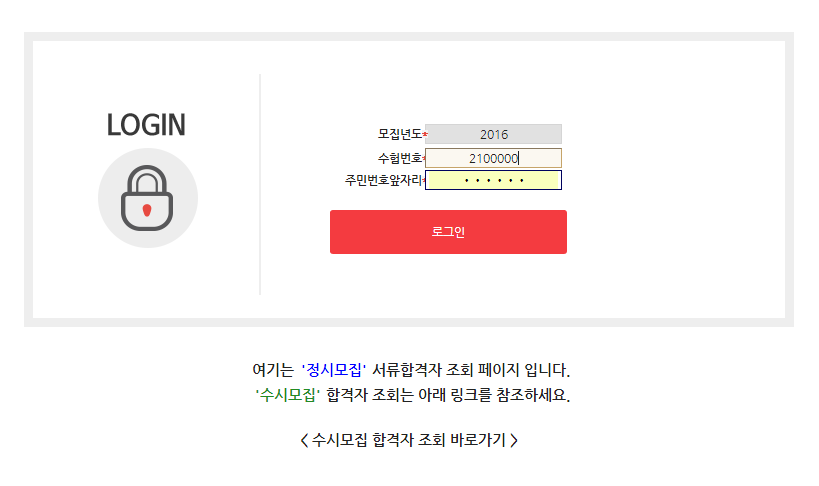Click the left angle bracket before 수시모집 link

pyautogui.click(x=304, y=439)
